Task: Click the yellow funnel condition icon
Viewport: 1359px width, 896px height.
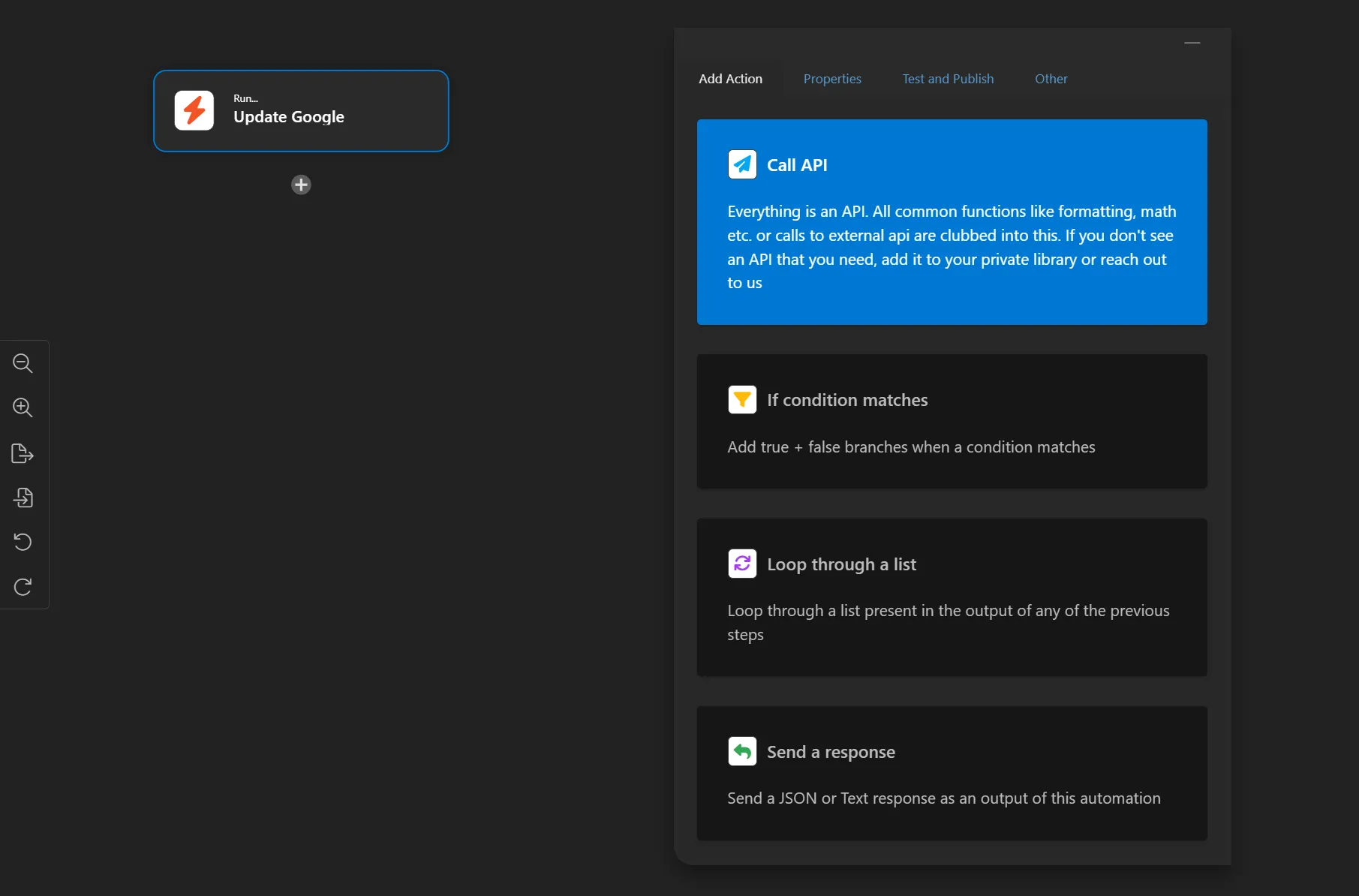Action: [x=742, y=399]
